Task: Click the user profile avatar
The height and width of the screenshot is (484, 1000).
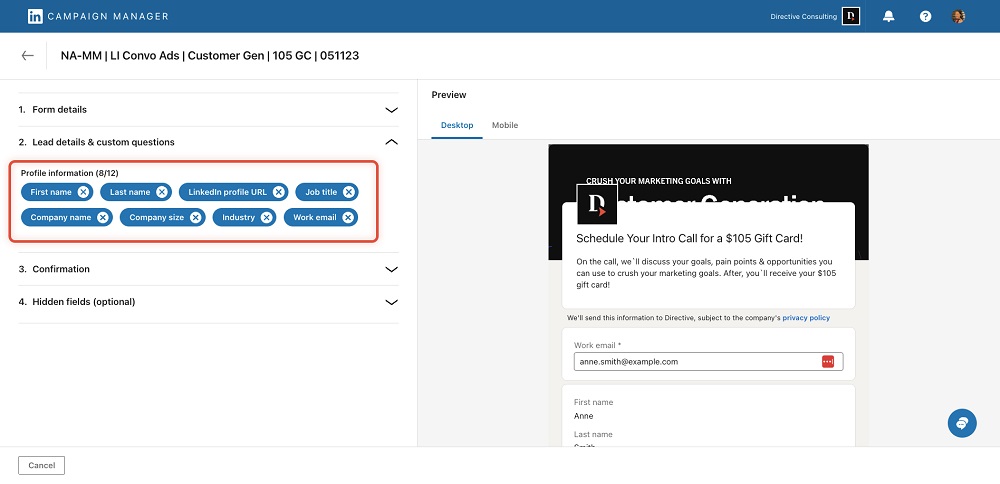Action: 958,17
